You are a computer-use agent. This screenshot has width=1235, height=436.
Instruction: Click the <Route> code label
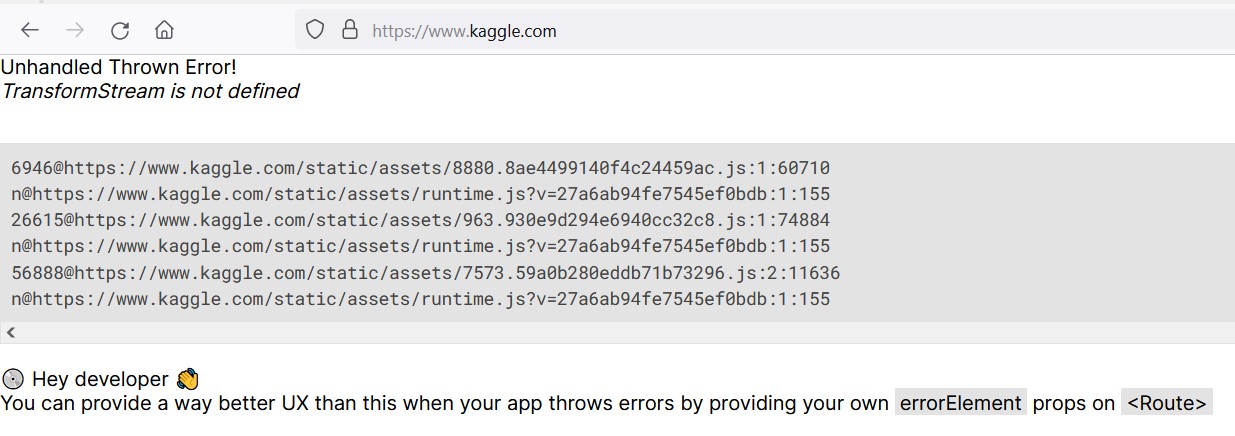click(x=1166, y=403)
